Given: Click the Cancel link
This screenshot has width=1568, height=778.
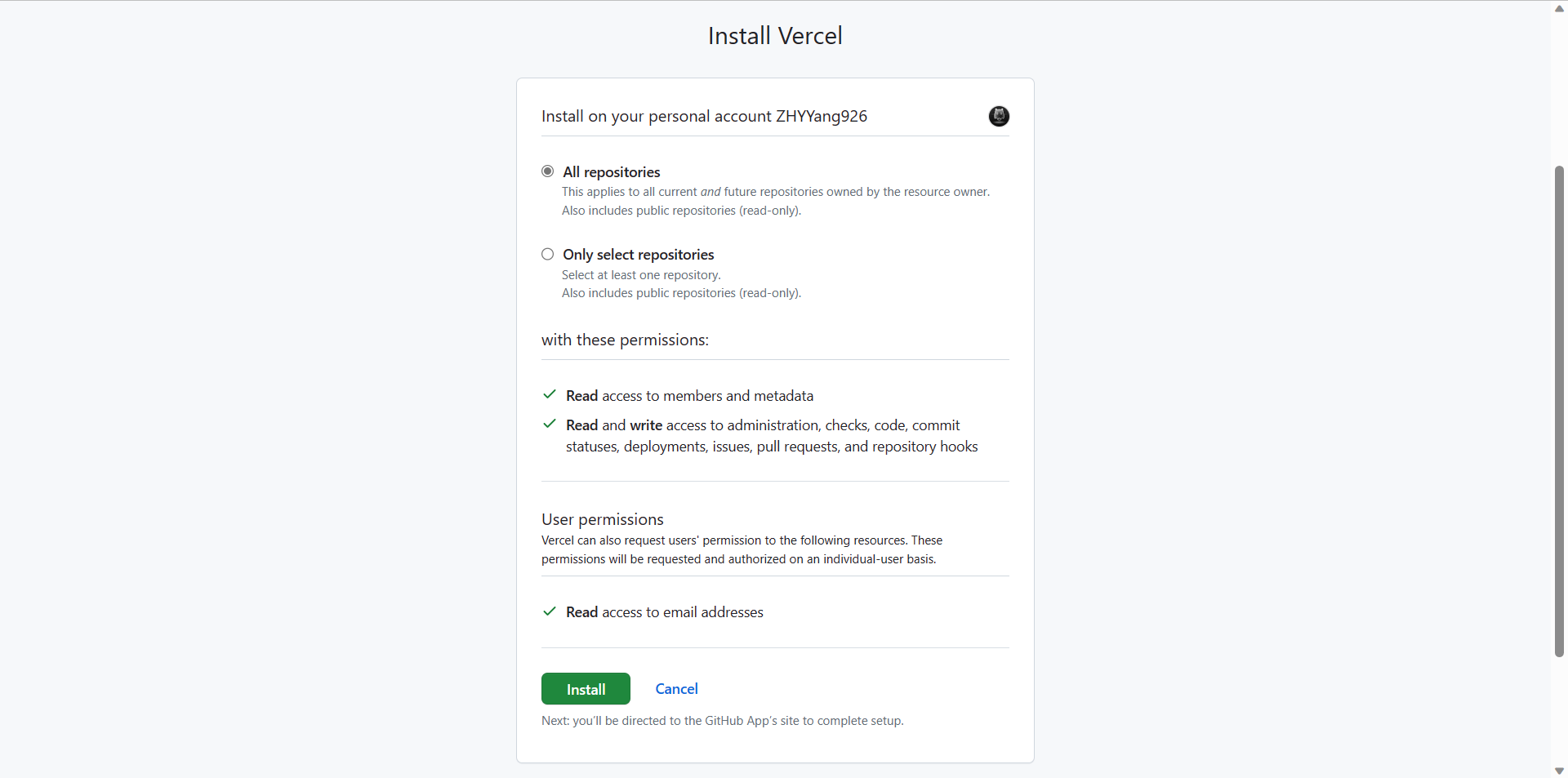Looking at the screenshot, I should (676, 689).
